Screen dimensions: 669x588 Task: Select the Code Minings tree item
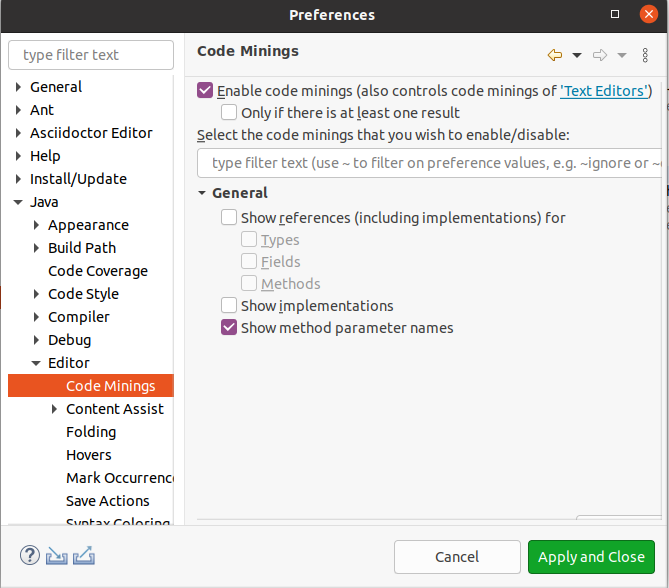click(91, 386)
